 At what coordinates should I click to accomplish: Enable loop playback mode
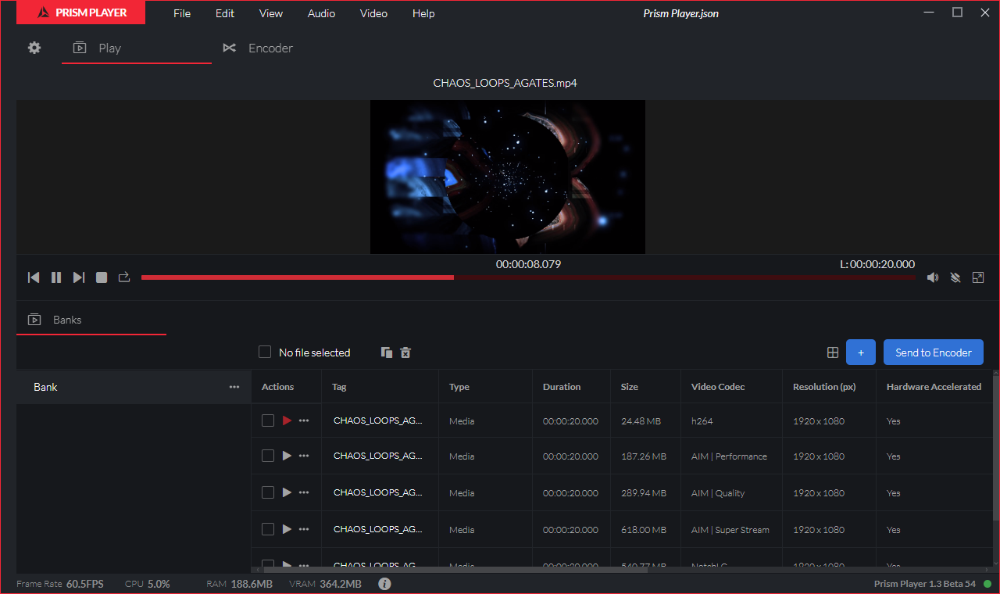coord(124,277)
